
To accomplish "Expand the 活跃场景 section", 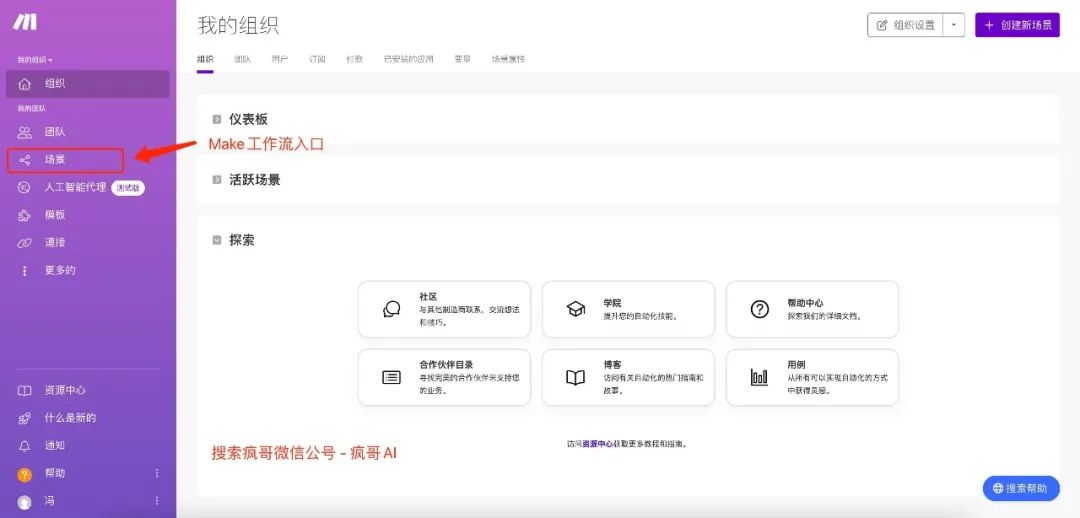I will tap(216, 180).
